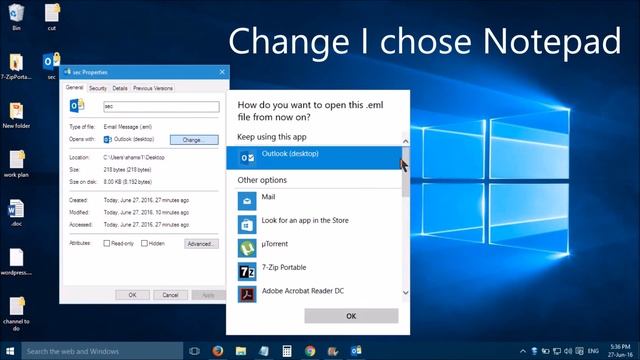Image resolution: width=640 pixels, height=360 pixels.
Task: Select the 'New folder' desktop icon
Action: [x=16, y=116]
